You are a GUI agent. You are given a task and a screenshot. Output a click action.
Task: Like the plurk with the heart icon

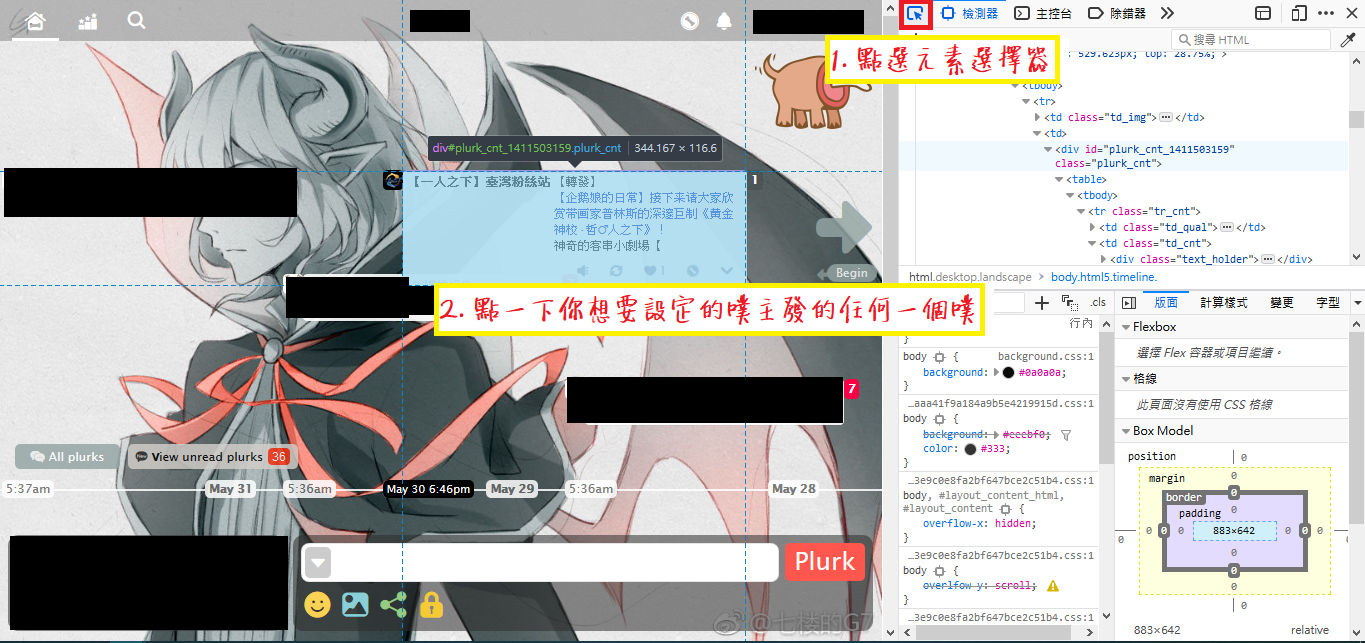(651, 271)
